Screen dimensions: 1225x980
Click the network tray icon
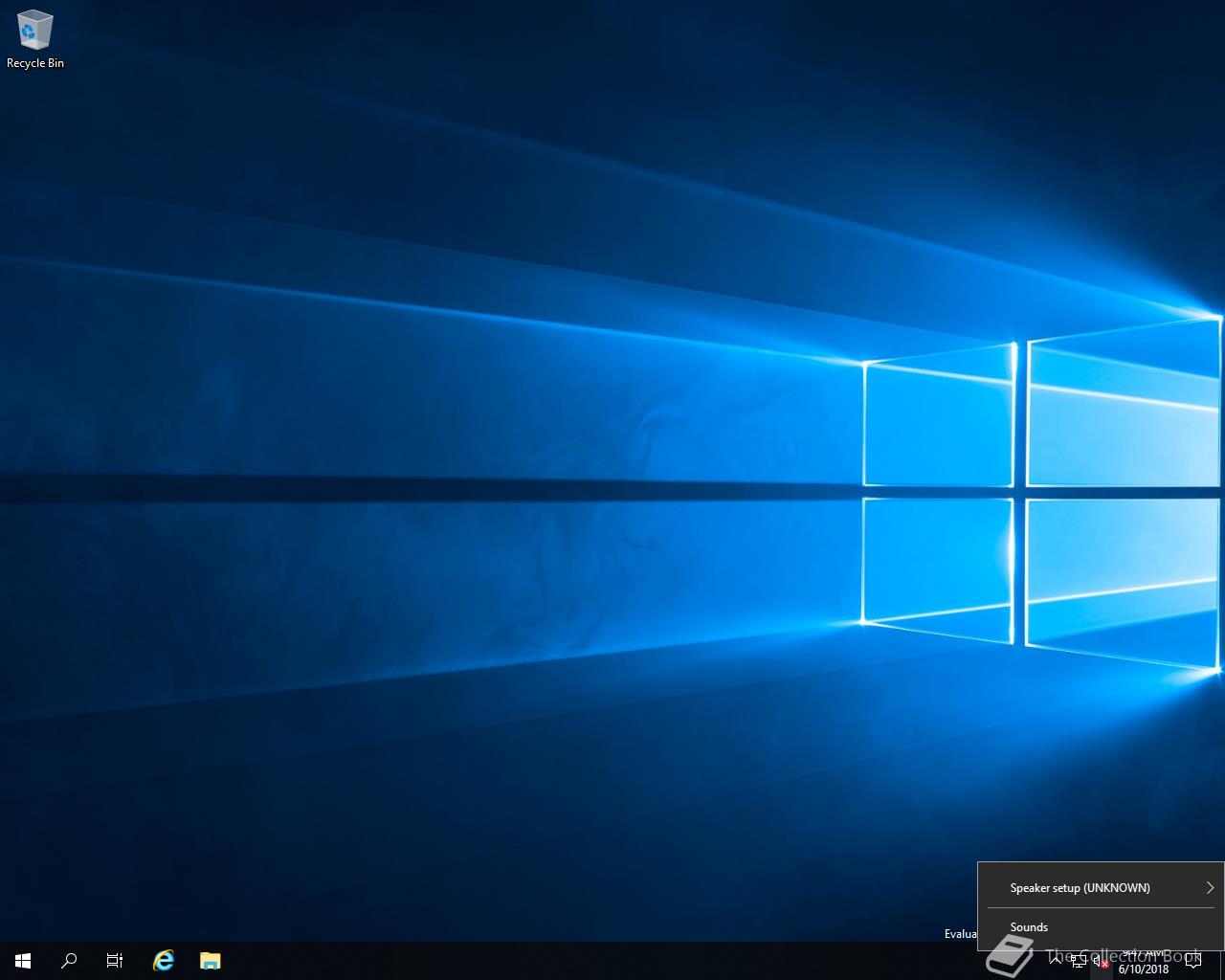tap(1079, 962)
